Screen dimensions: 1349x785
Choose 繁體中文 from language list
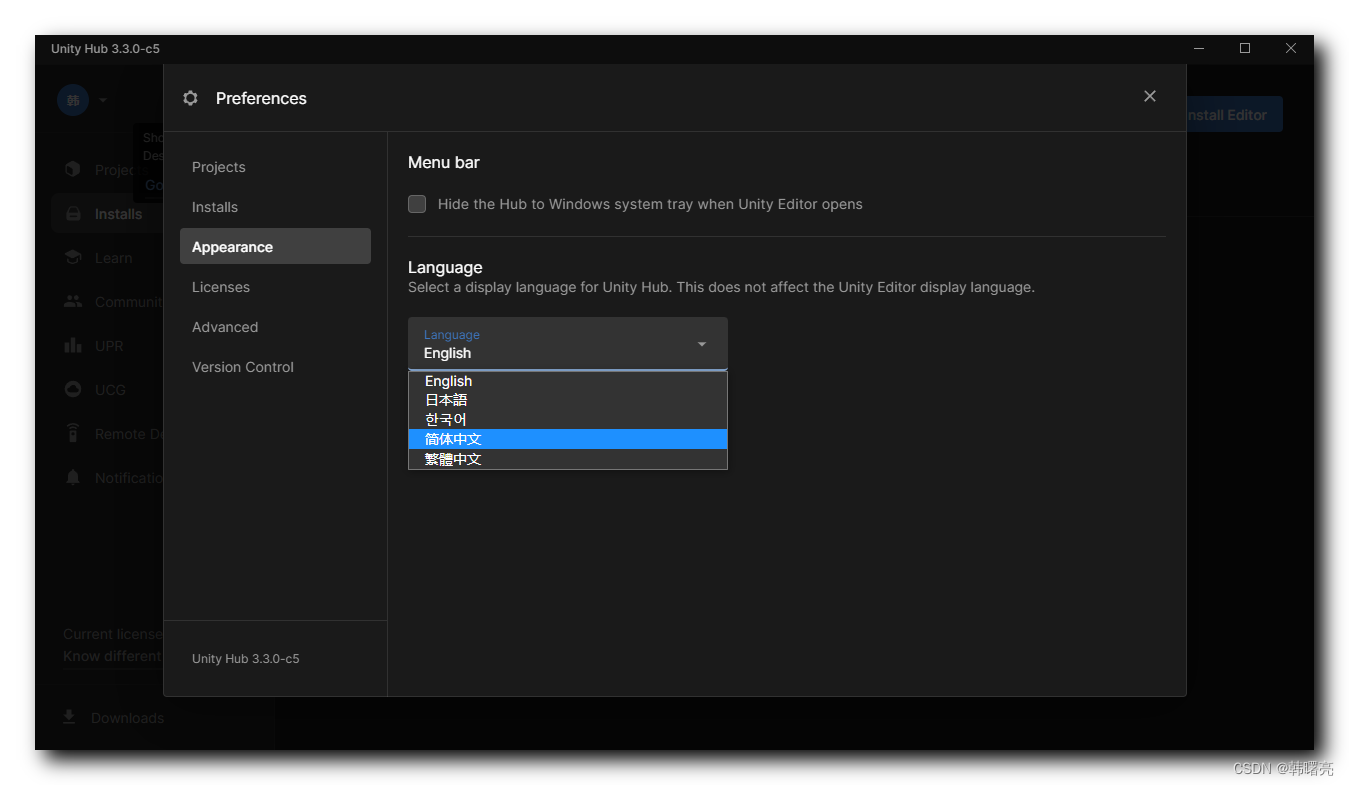tap(567, 459)
